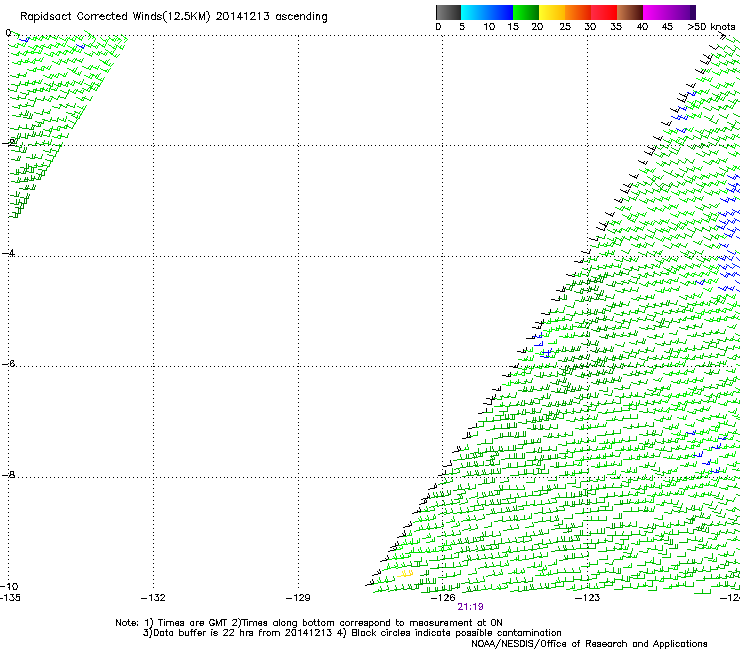Click legend label '25' under color bar
Screen dimensions: 740x650
click(565, 27)
